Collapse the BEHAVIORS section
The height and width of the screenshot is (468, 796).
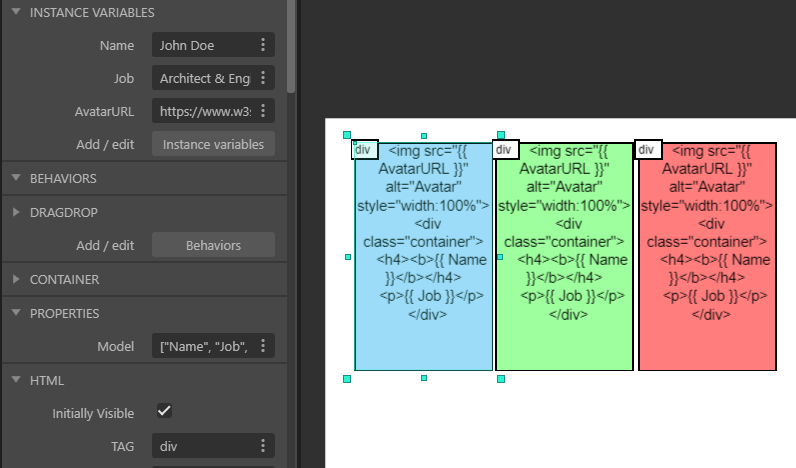click(16, 178)
